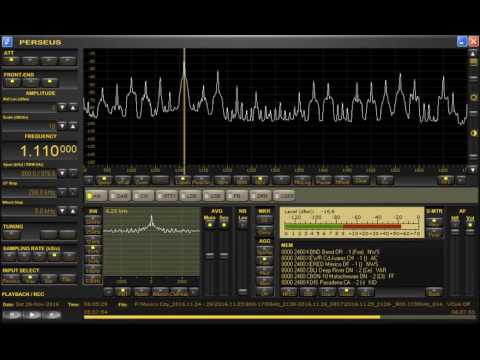Select the third ATT attenuator button (-20 dB)
The width and height of the screenshot is (480, 360).
point(49,60)
